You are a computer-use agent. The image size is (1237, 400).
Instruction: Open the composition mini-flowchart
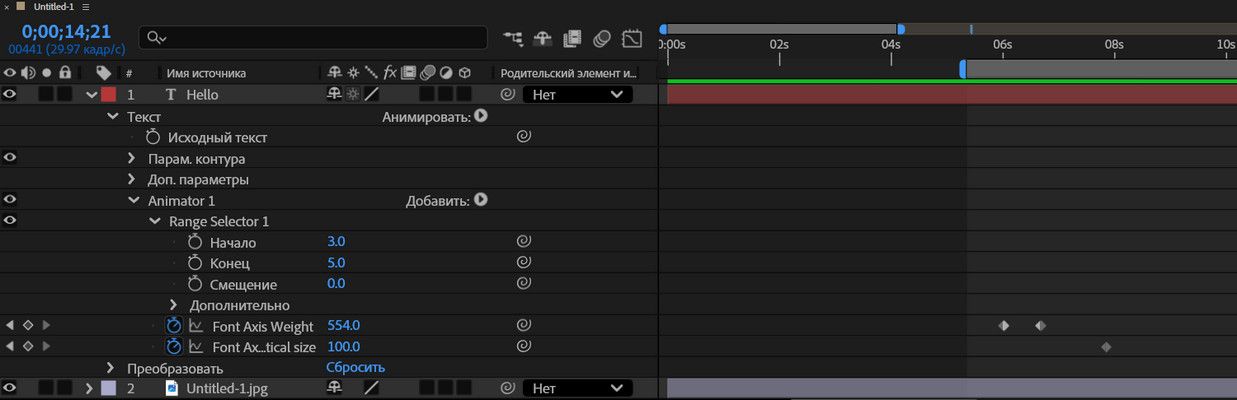pos(513,39)
